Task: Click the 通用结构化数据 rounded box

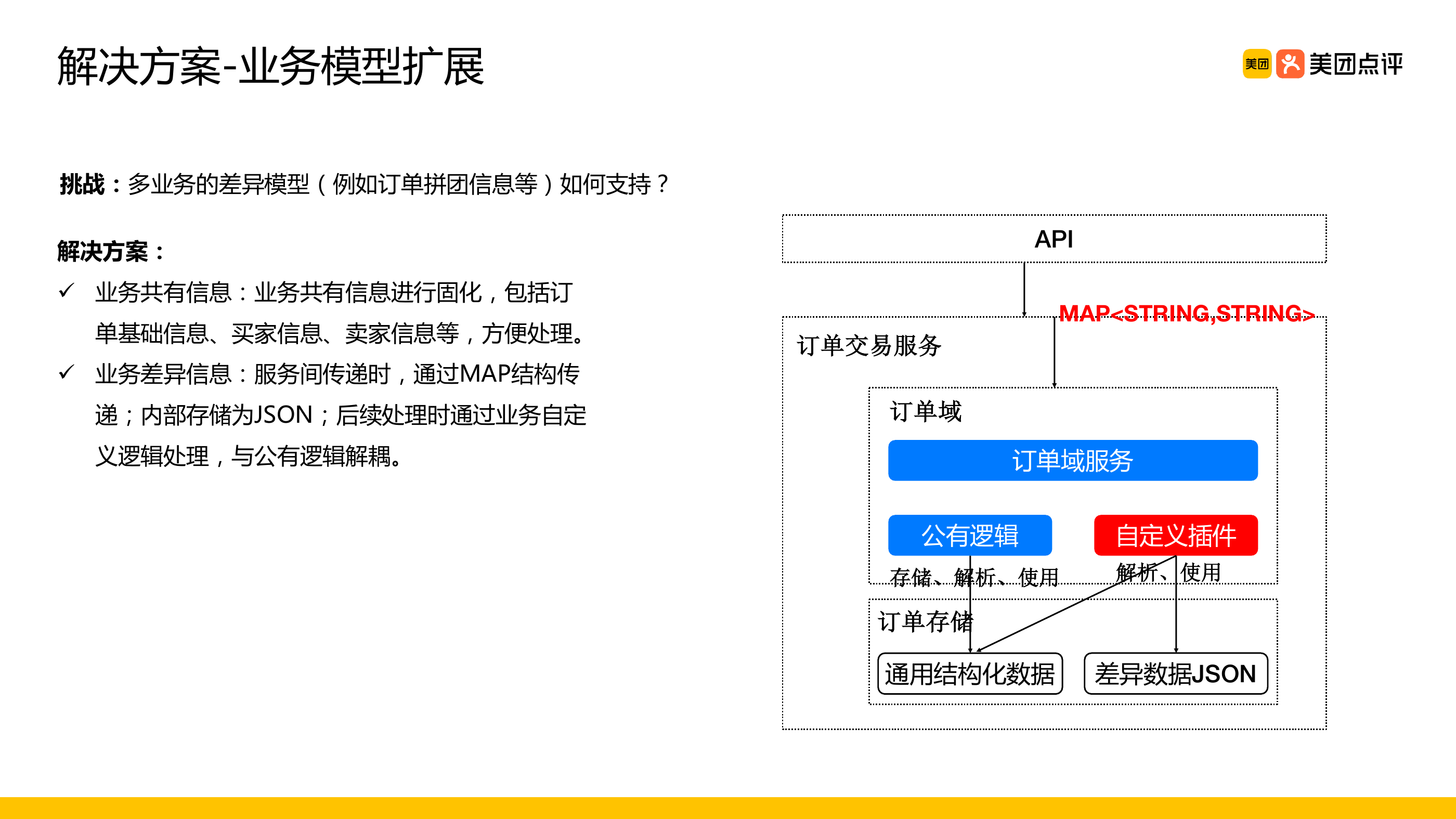Action: click(970, 674)
